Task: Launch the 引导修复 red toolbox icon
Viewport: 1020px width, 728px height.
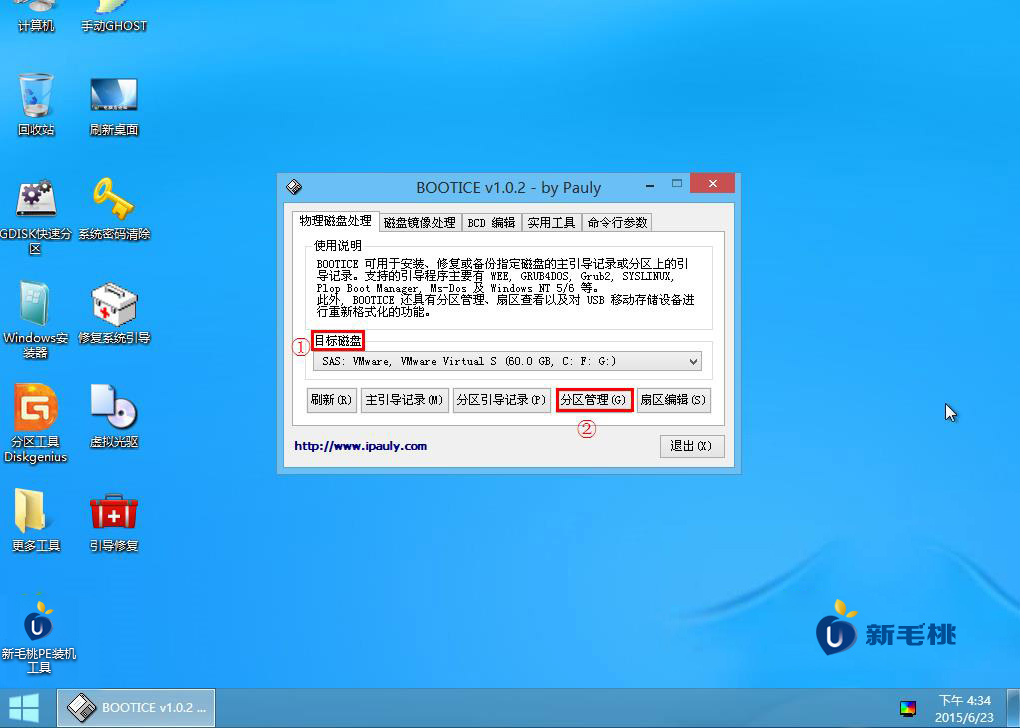Action: 114,522
